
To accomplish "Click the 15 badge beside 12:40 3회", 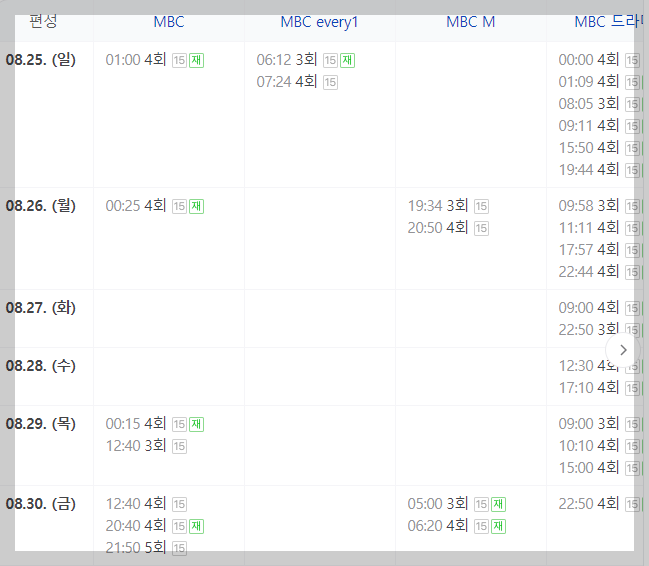I will point(179,446).
